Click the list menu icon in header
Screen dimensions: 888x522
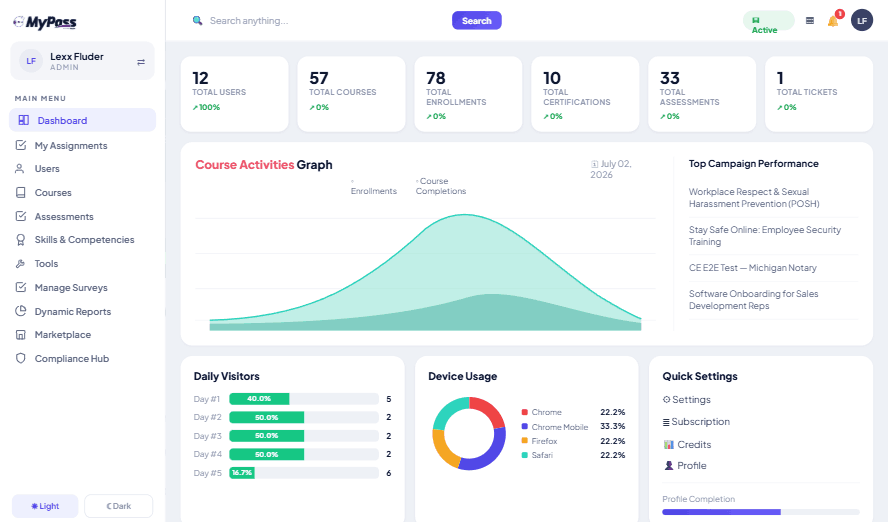click(x=810, y=21)
